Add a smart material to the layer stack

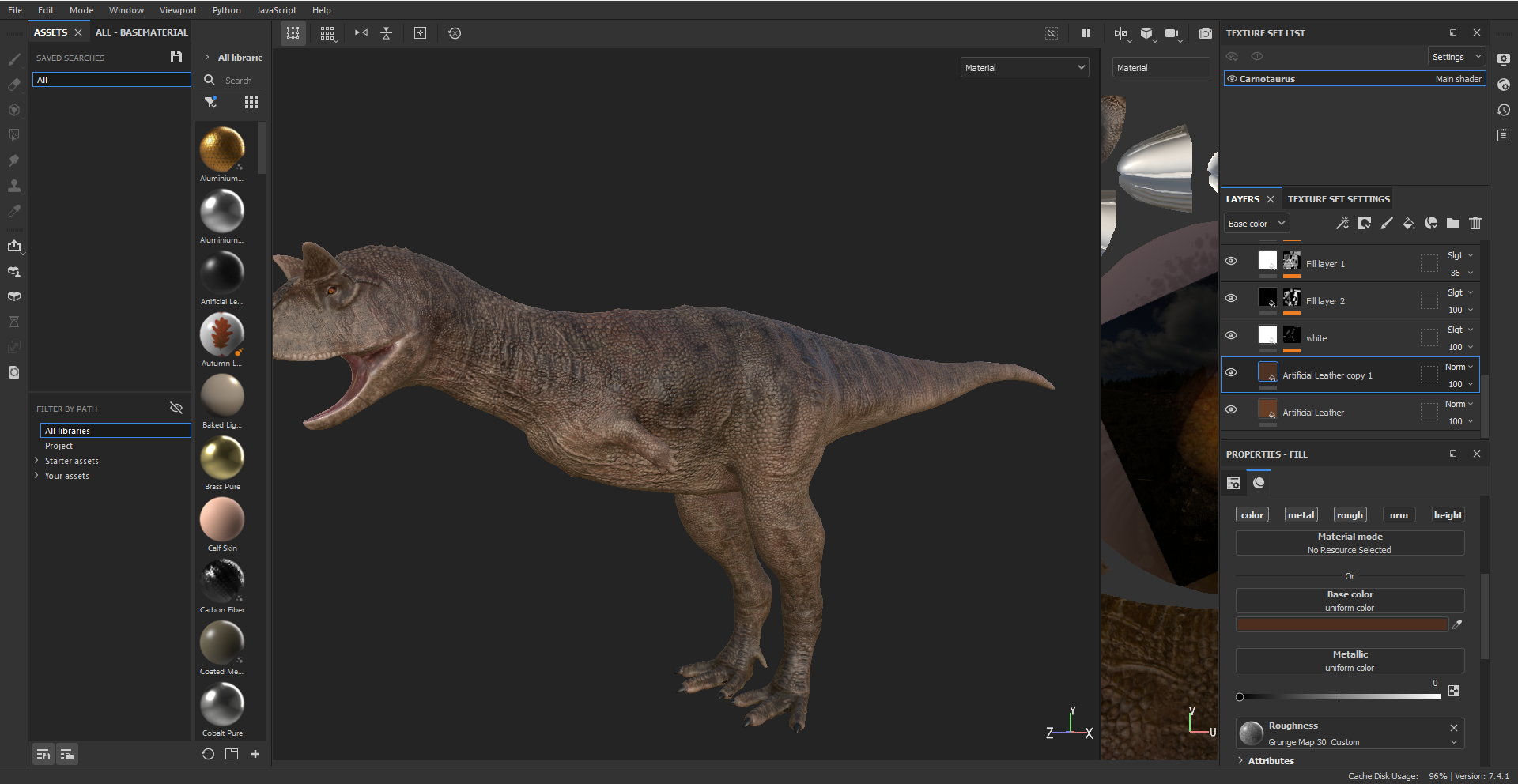coord(1342,224)
